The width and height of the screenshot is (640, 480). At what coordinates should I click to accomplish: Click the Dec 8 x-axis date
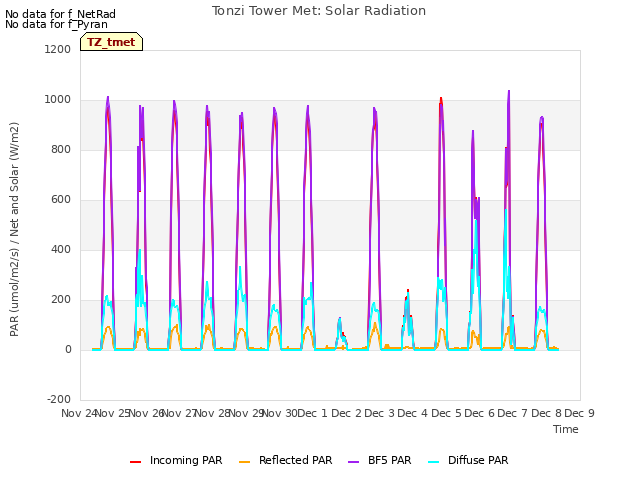pyautogui.click(x=546, y=413)
